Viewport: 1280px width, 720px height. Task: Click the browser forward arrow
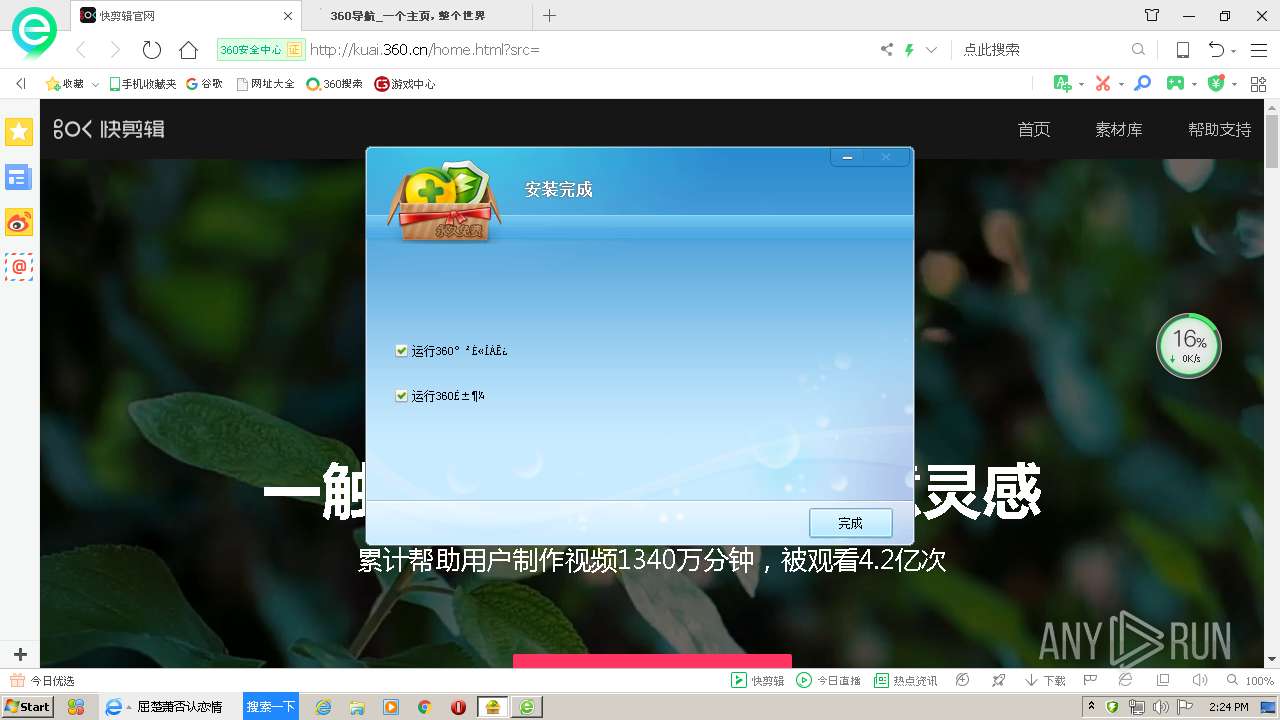click(x=114, y=49)
